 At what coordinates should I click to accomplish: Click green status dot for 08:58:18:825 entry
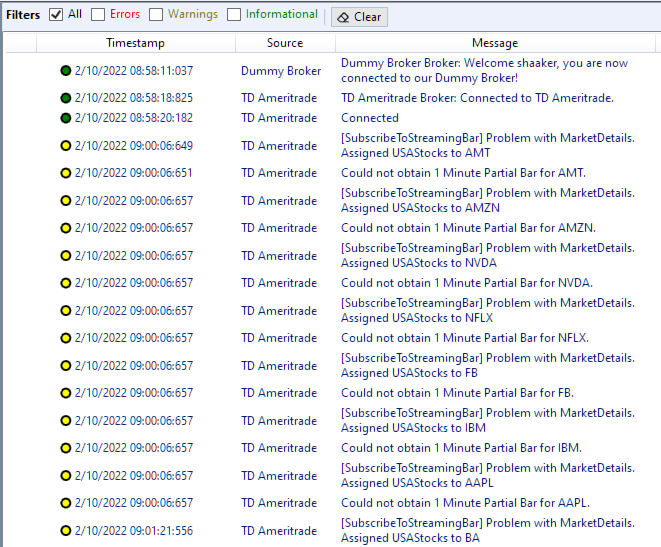pyautogui.click(x=65, y=98)
